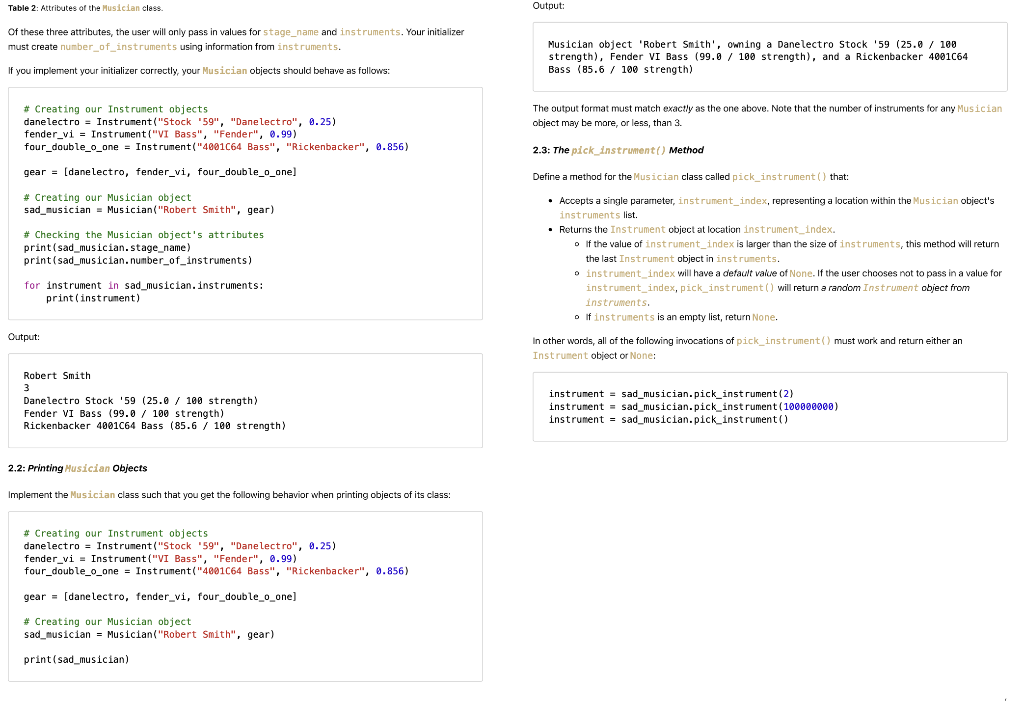The height and width of the screenshot is (701, 1024).
Task: Click output 'Rickenbacker 4001C64 Bass (85.6 / 100 strength)'
Action: pos(155,426)
